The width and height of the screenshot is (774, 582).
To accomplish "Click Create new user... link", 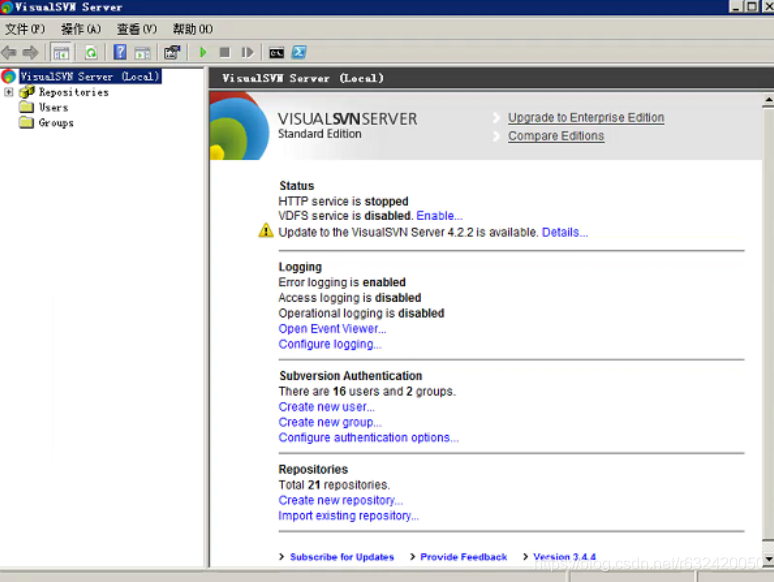I will (326, 407).
